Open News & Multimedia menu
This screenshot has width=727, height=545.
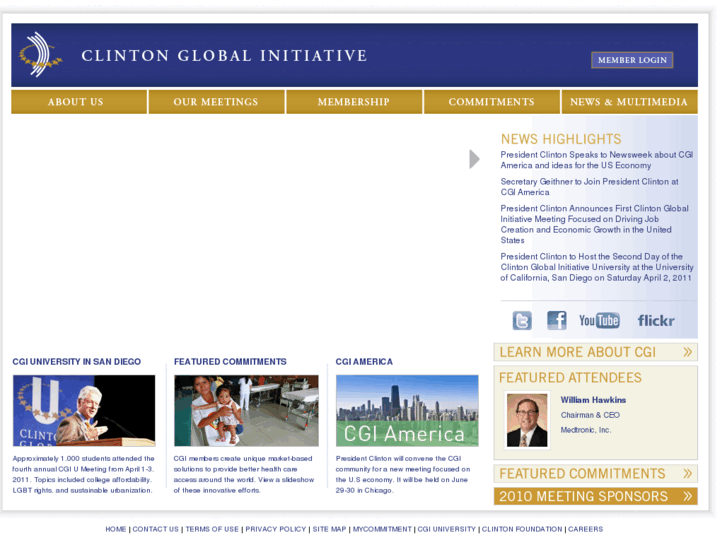click(x=629, y=102)
